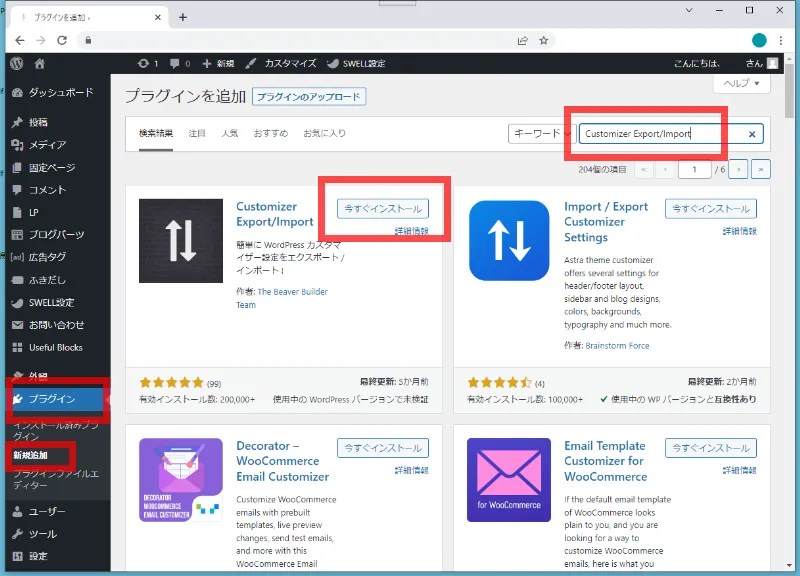
Task: Click the blue arrows plugin thumbnail
Action: coord(509,241)
